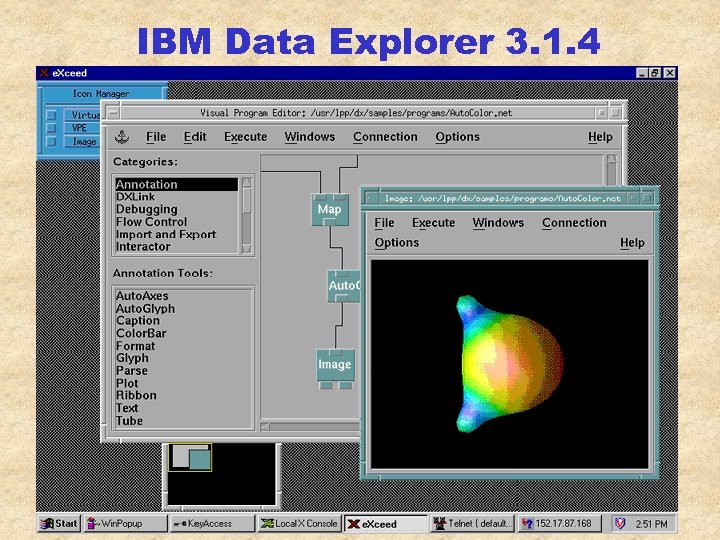Select the Plot tool
Image resolution: width=720 pixels, height=540 pixels.
(127, 383)
